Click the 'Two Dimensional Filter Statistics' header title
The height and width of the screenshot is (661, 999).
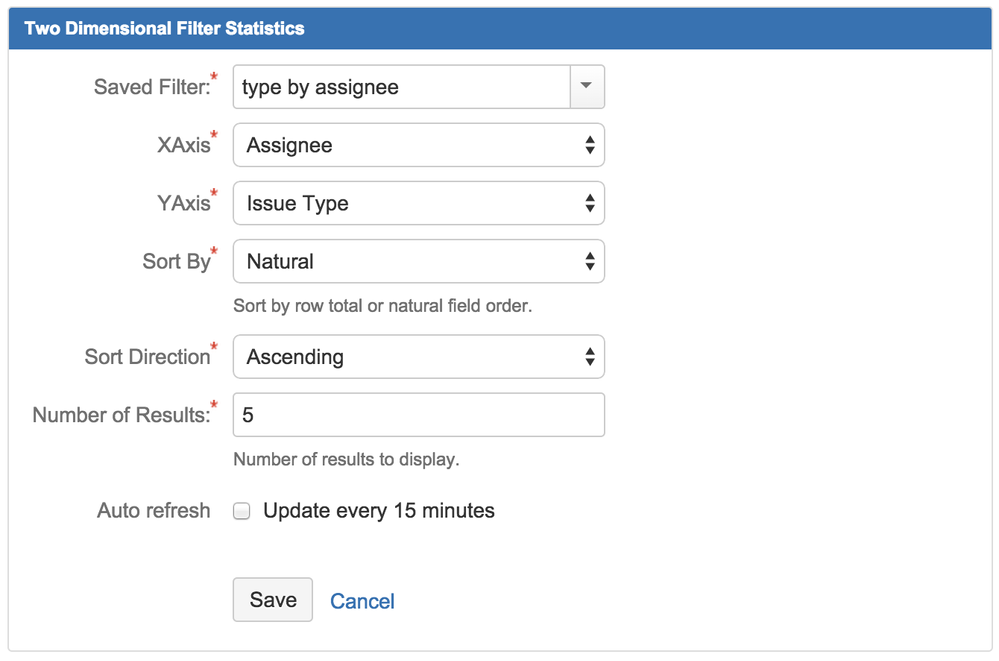pyautogui.click(x=164, y=28)
